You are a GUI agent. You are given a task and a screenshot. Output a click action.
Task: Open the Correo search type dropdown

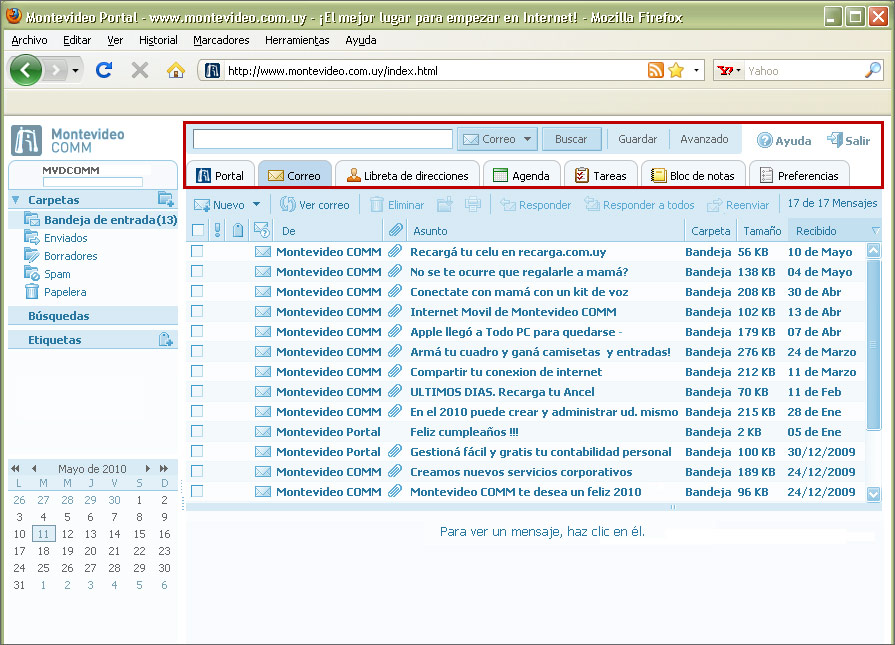(x=528, y=139)
